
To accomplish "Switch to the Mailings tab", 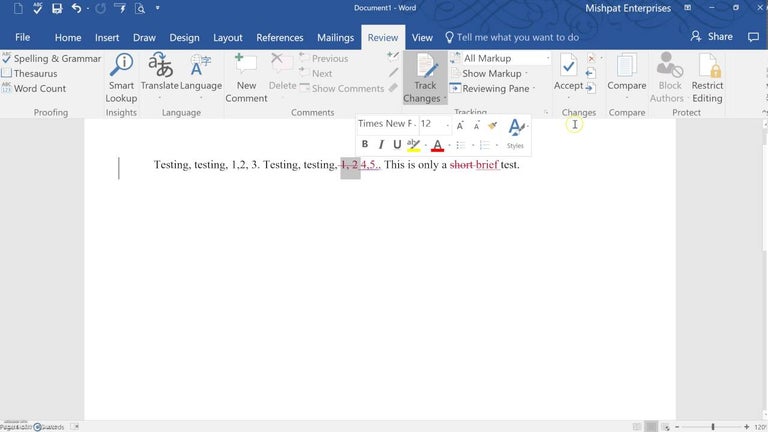I will 336,38.
